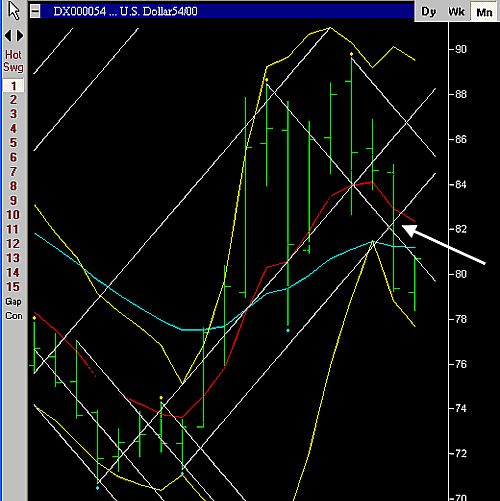
Task: Select the arrow pointer tool
Action: 14,11
